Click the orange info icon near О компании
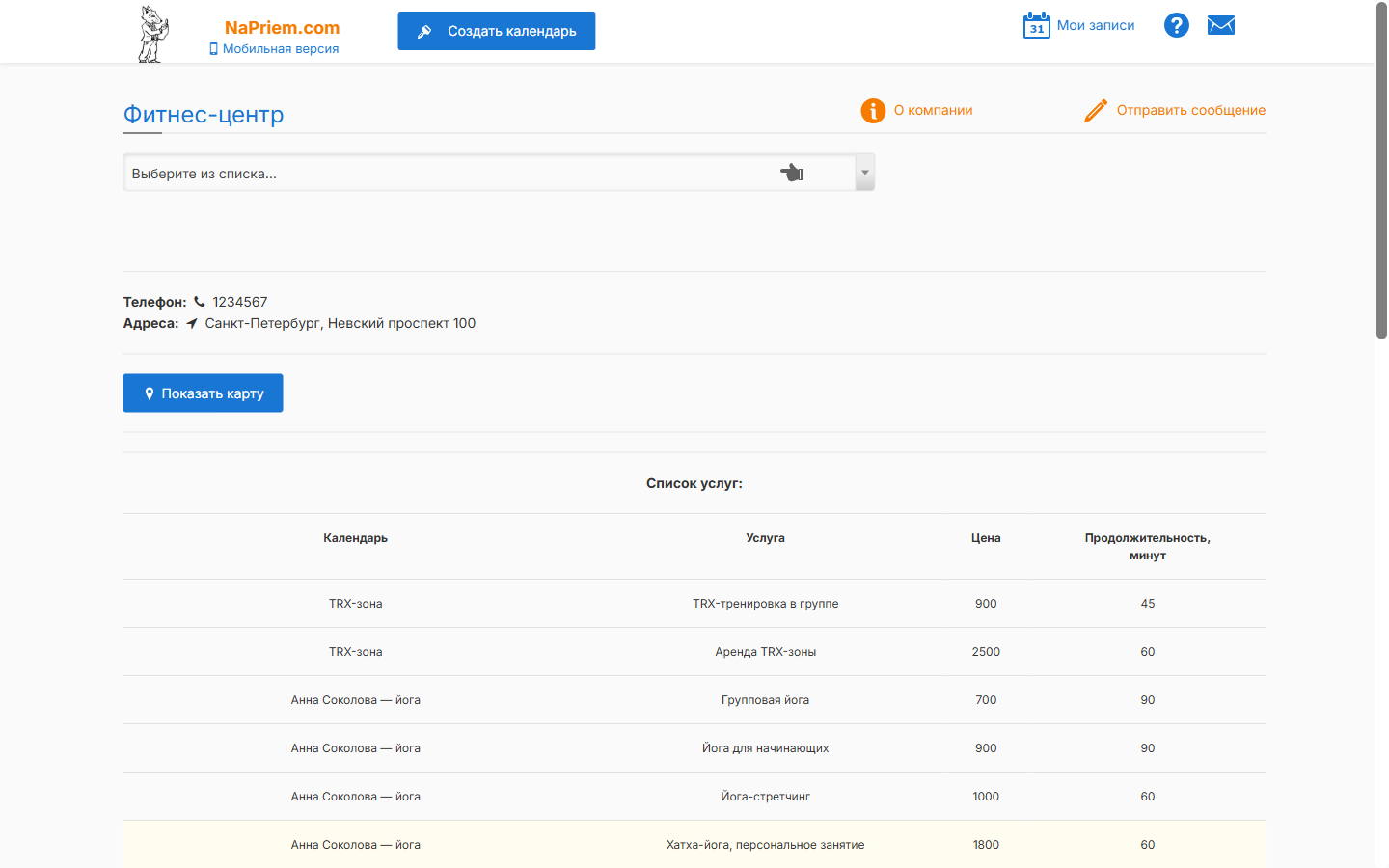Screen dimensions: 1389x868 (873, 111)
